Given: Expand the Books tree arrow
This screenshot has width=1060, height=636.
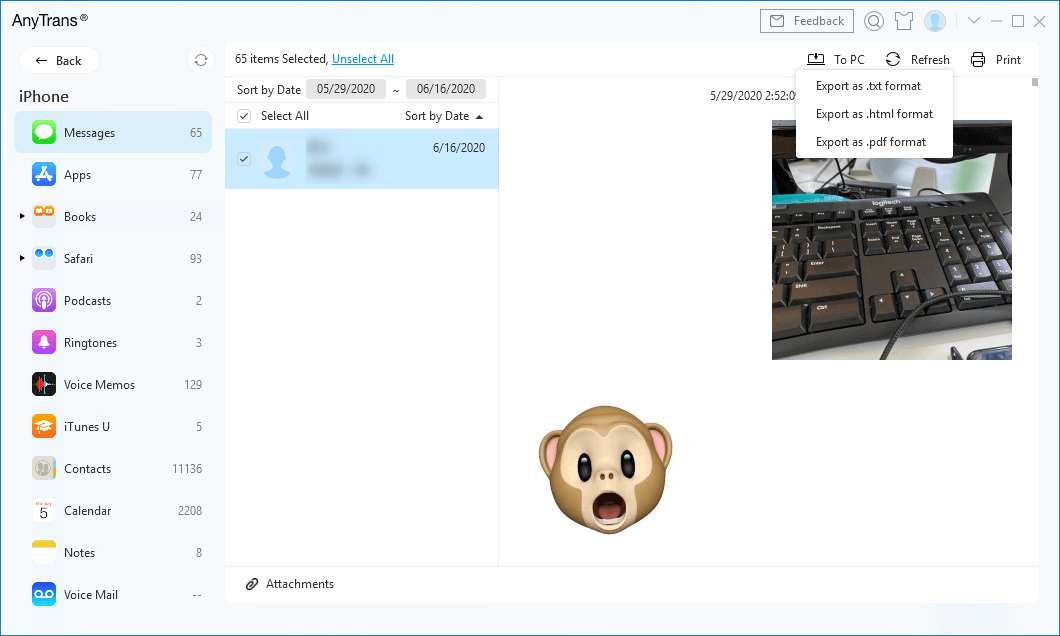Looking at the screenshot, I should (x=22, y=216).
